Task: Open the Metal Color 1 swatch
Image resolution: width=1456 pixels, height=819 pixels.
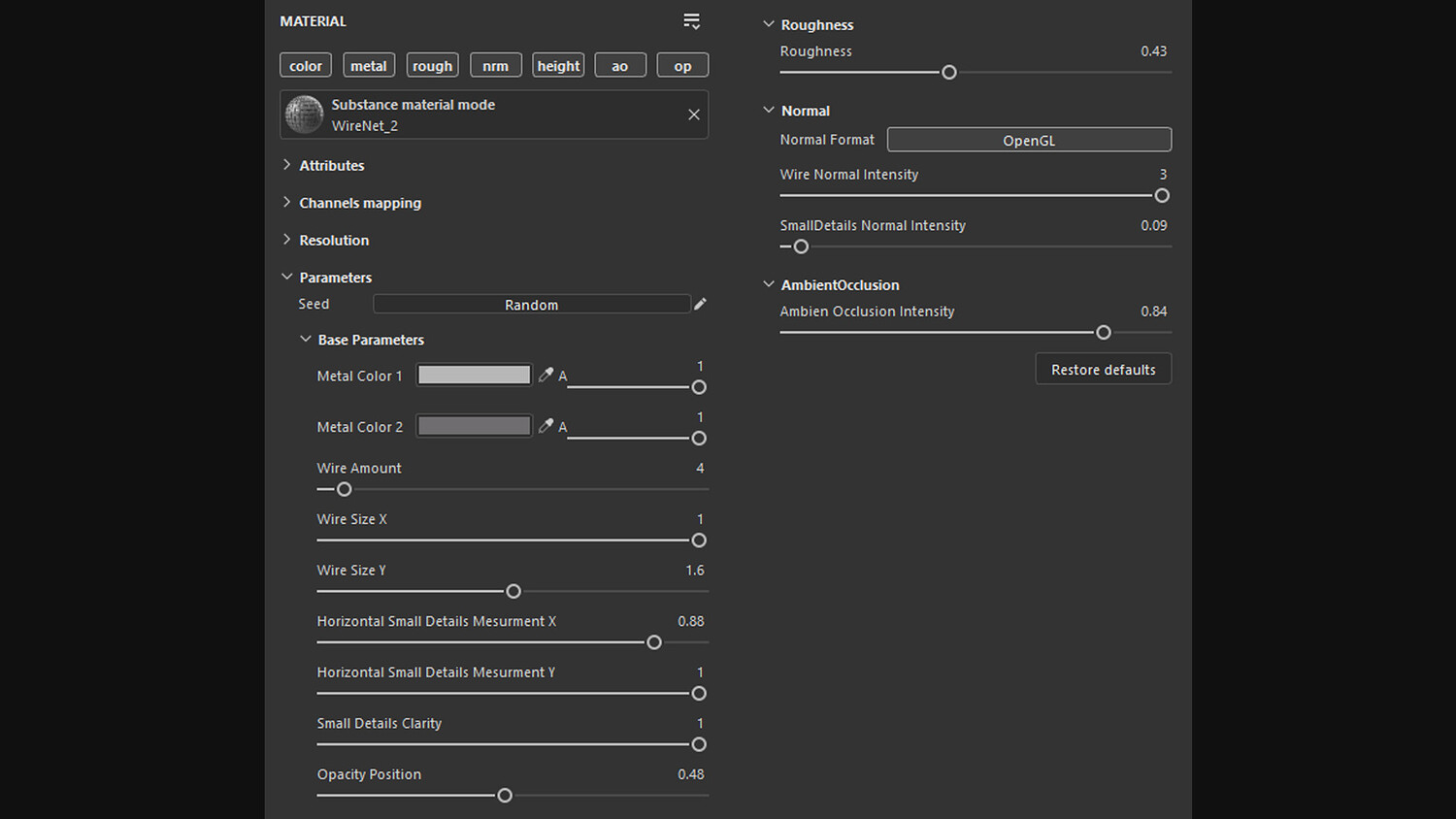Action: [x=475, y=375]
